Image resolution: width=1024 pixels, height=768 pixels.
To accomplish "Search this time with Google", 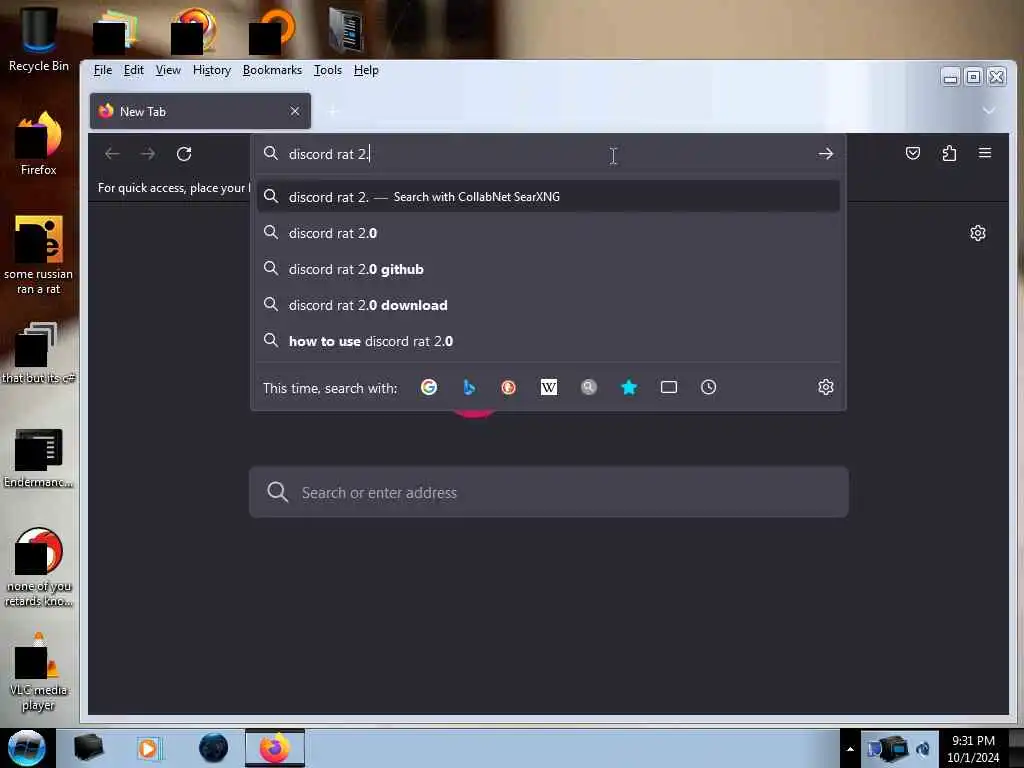I will (x=429, y=387).
